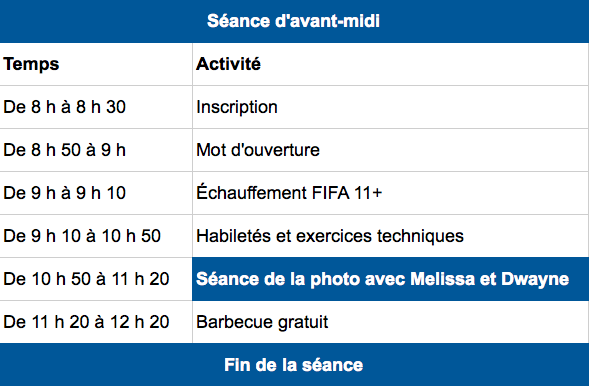Viewport: 589px width, 386px height.
Task: Click the Séance d'avant-midi header
Action: click(293, 21)
